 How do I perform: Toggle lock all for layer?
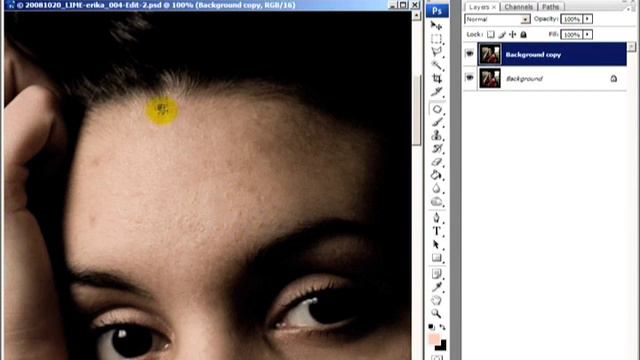click(x=523, y=35)
